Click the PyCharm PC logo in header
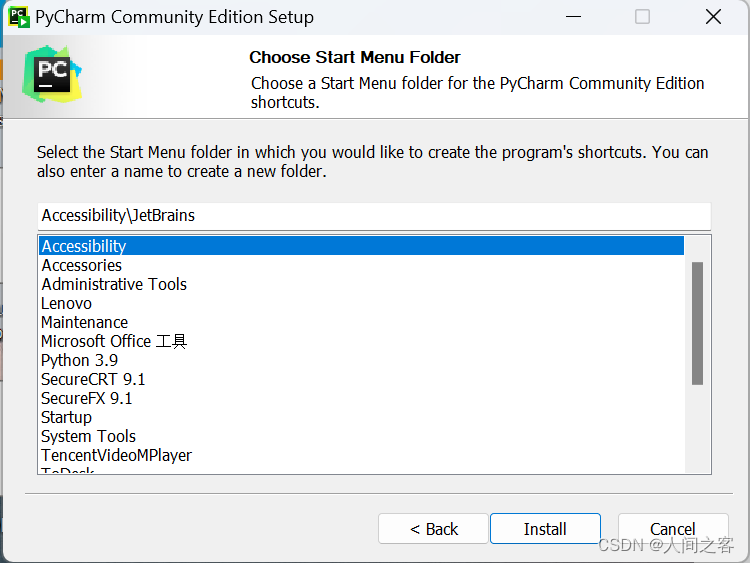 tap(52, 74)
